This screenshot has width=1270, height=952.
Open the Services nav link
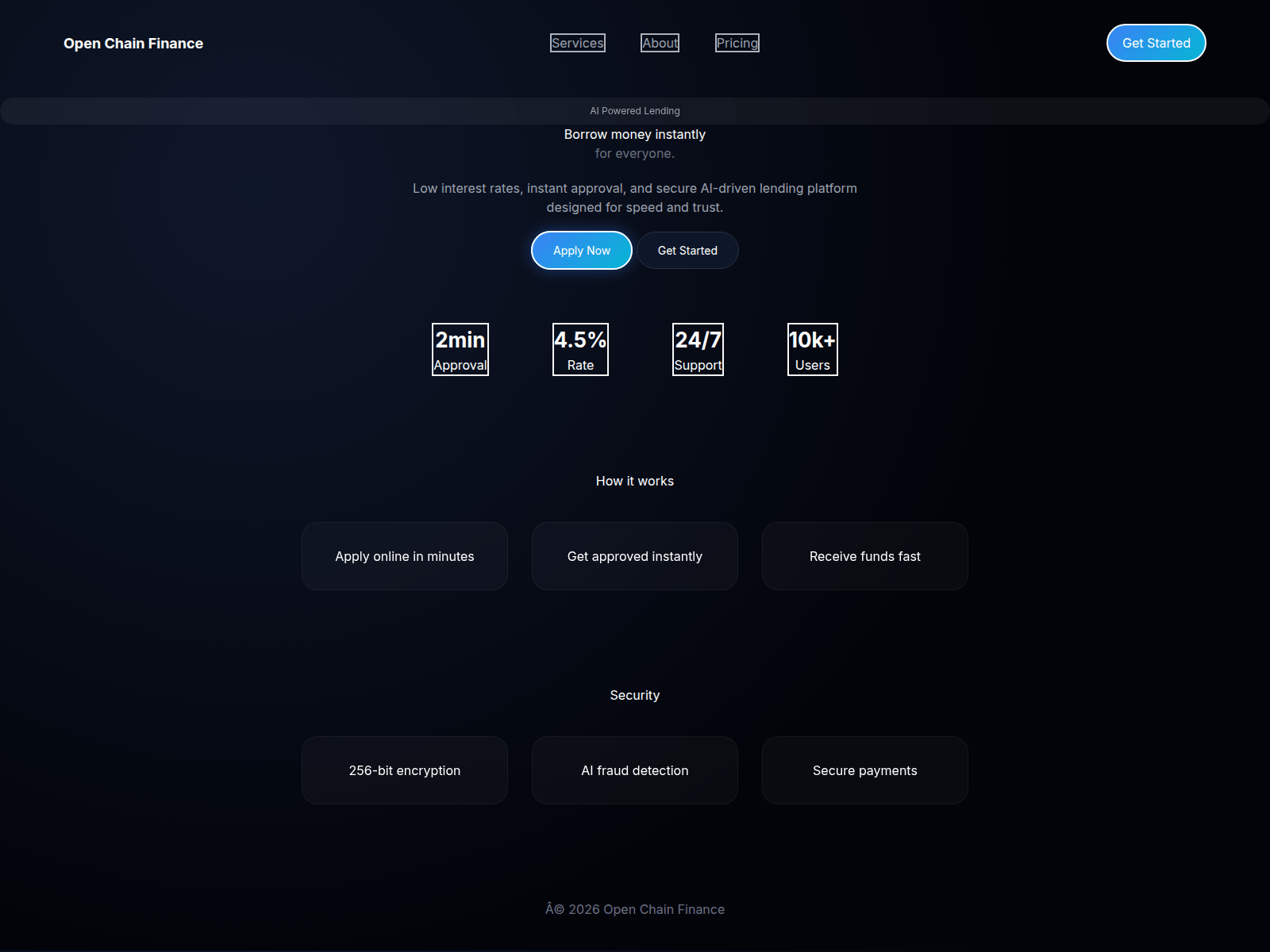point(578,43)
